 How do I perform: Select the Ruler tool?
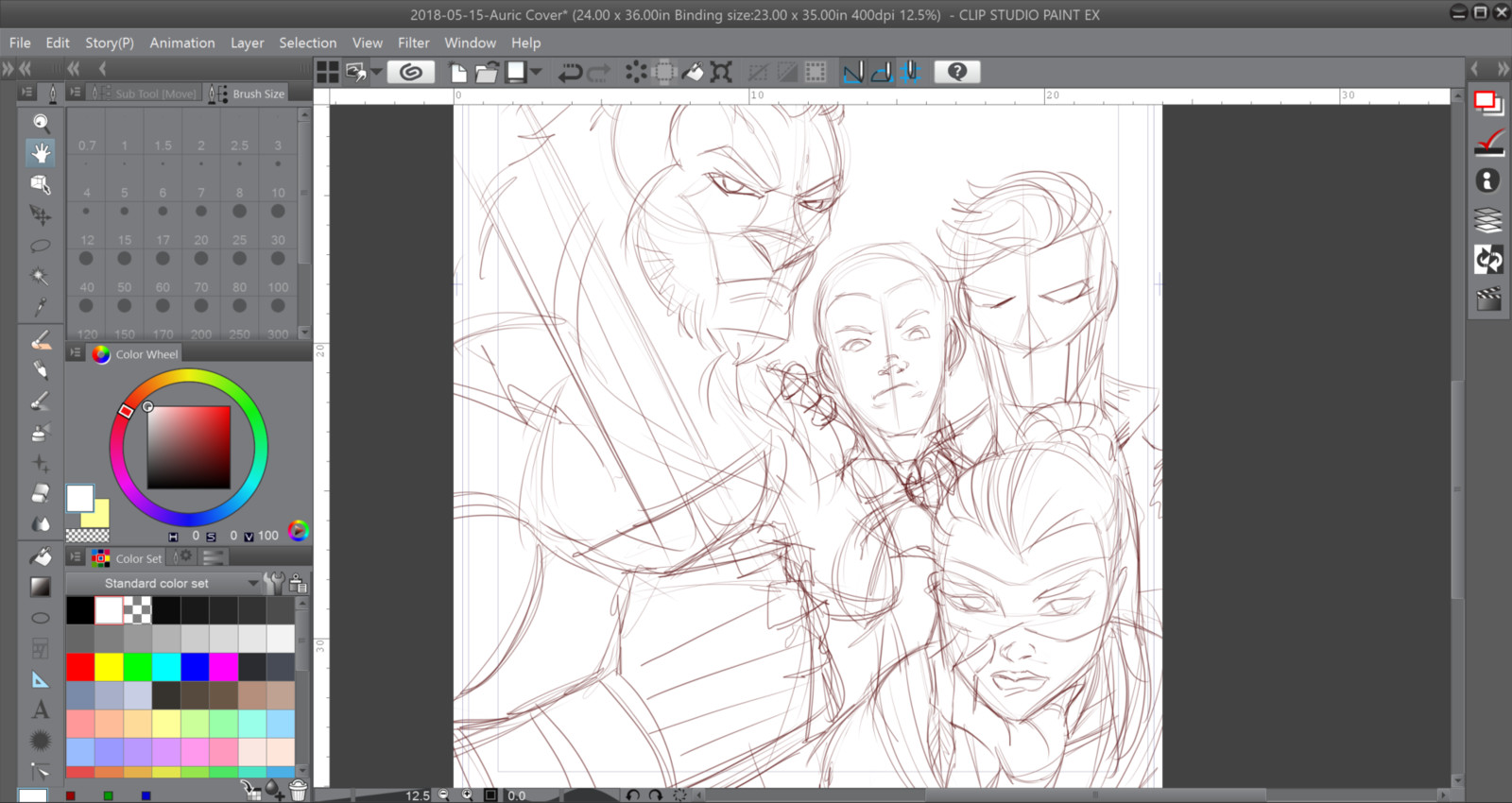41,679
